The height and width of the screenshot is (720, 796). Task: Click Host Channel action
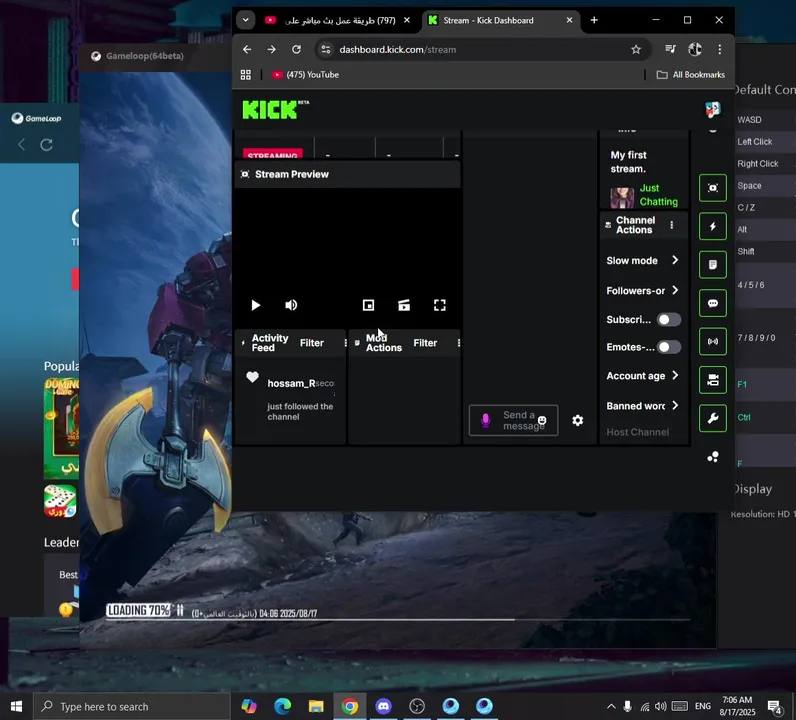638,433
